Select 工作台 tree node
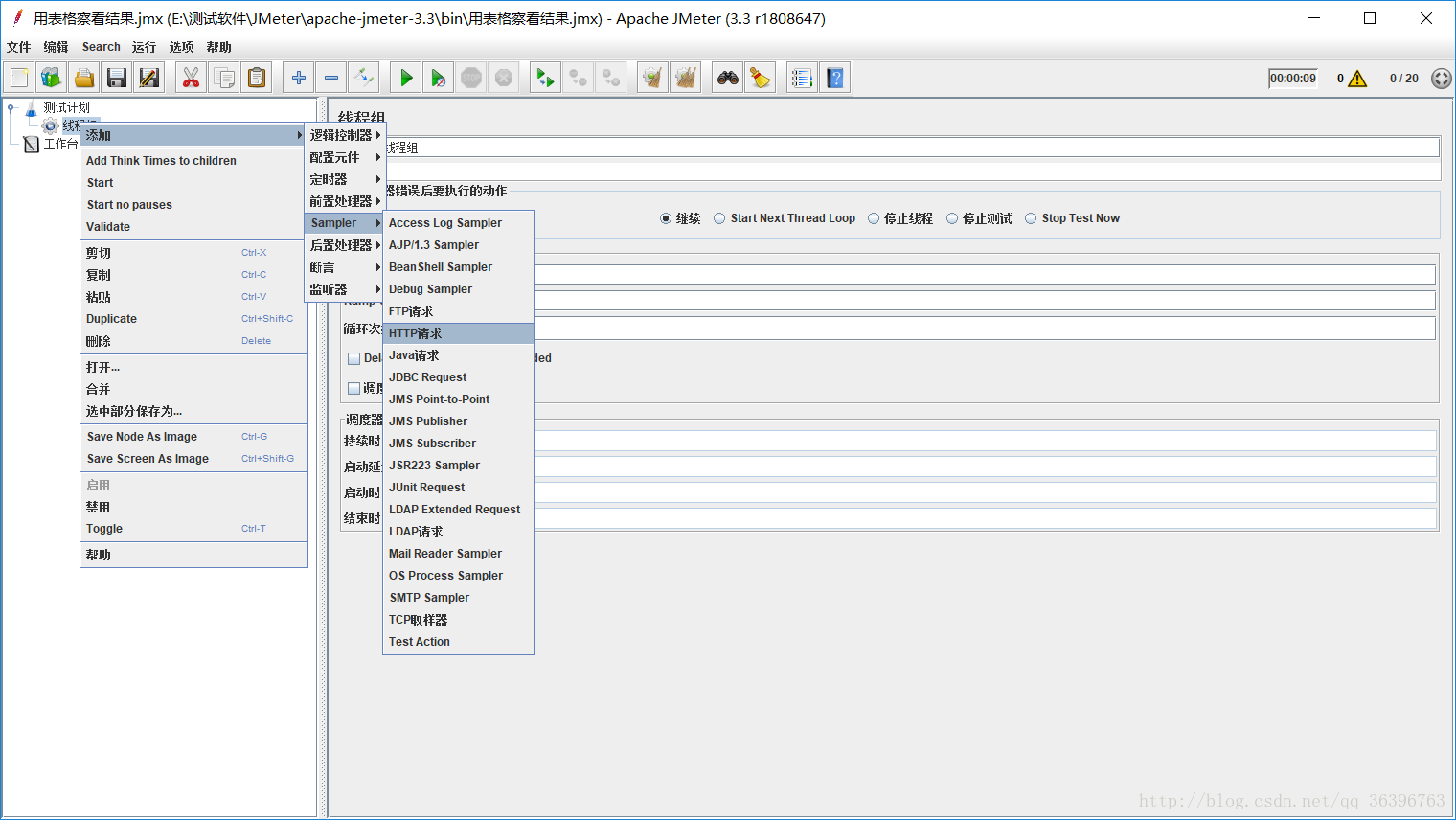The image size is (1456, 820). (60, 144)
